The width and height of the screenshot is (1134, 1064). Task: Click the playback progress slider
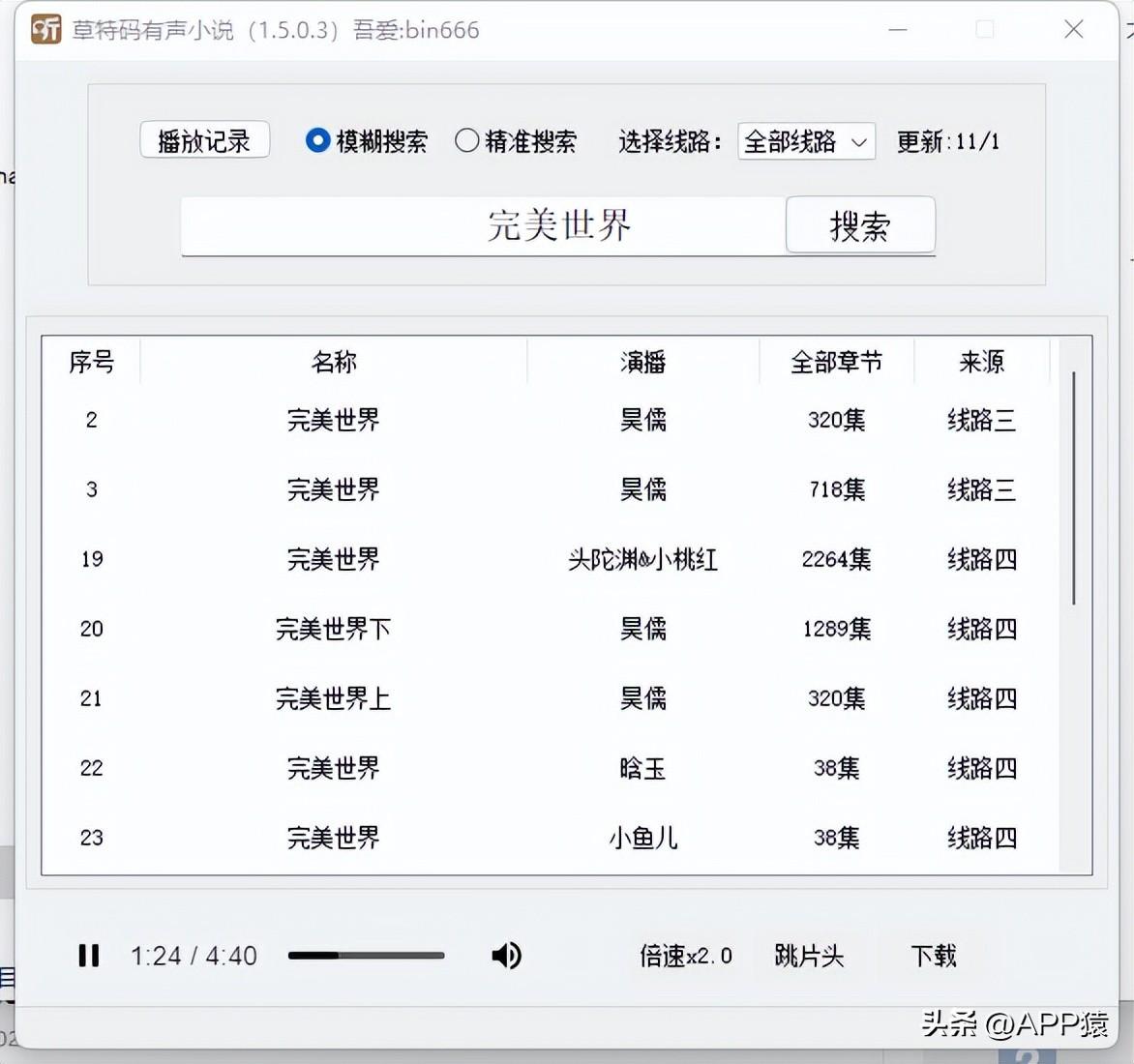tap(366, 956)
